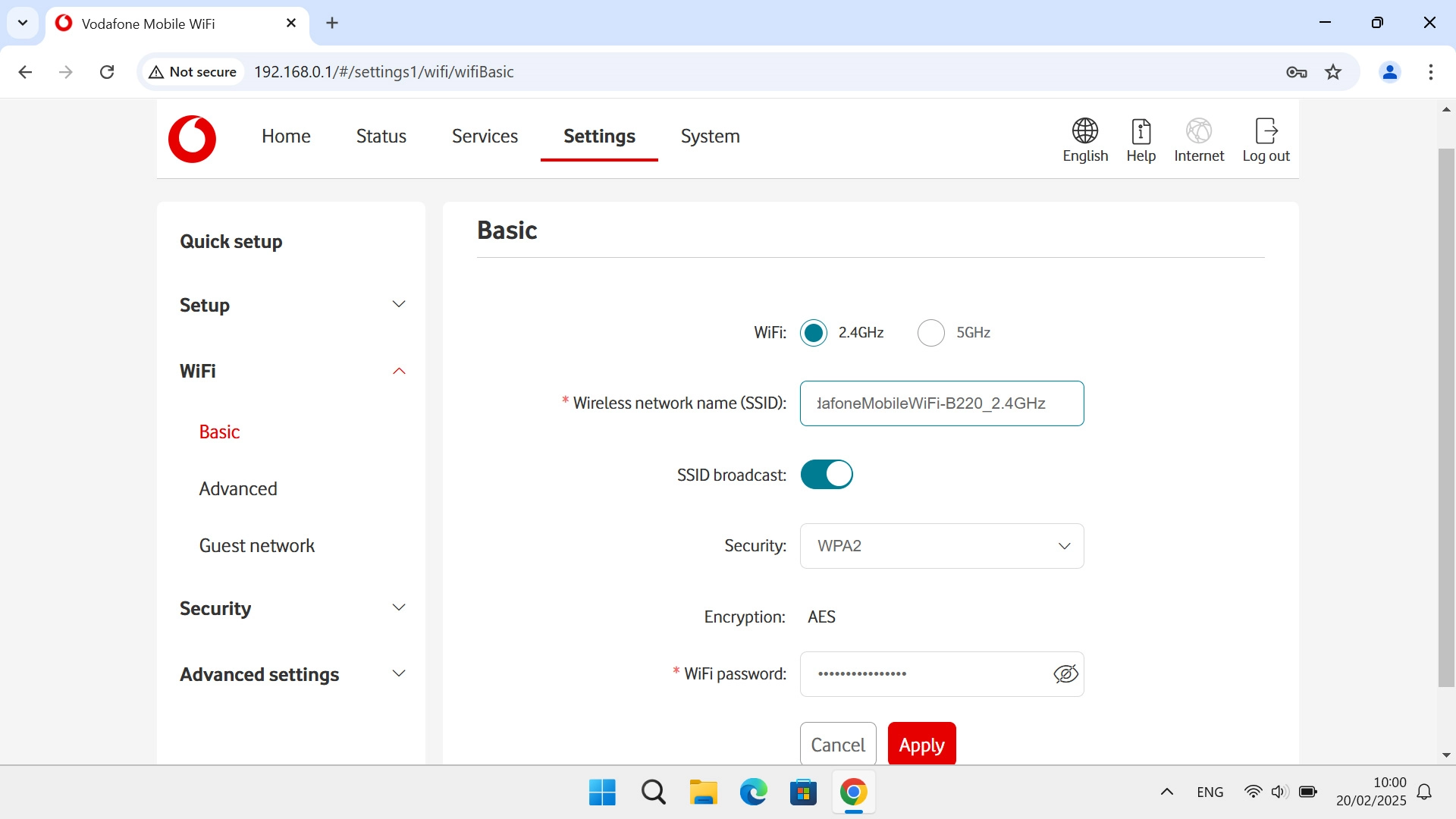Click the Wireless network name SSID field
The image size is (1456, 819).
click(941, 403)
